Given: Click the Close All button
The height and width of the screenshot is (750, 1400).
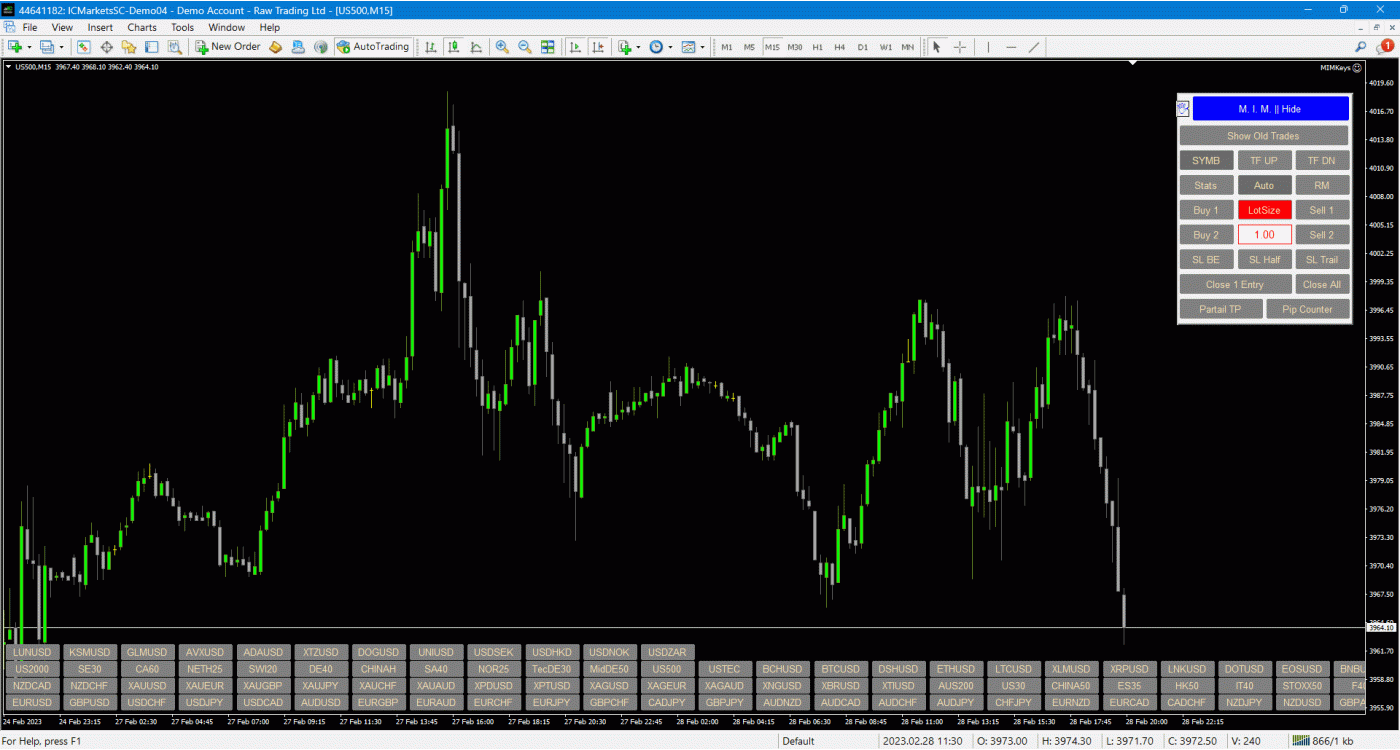Looking at the screenshot, I should click(x=1321, y=285).
